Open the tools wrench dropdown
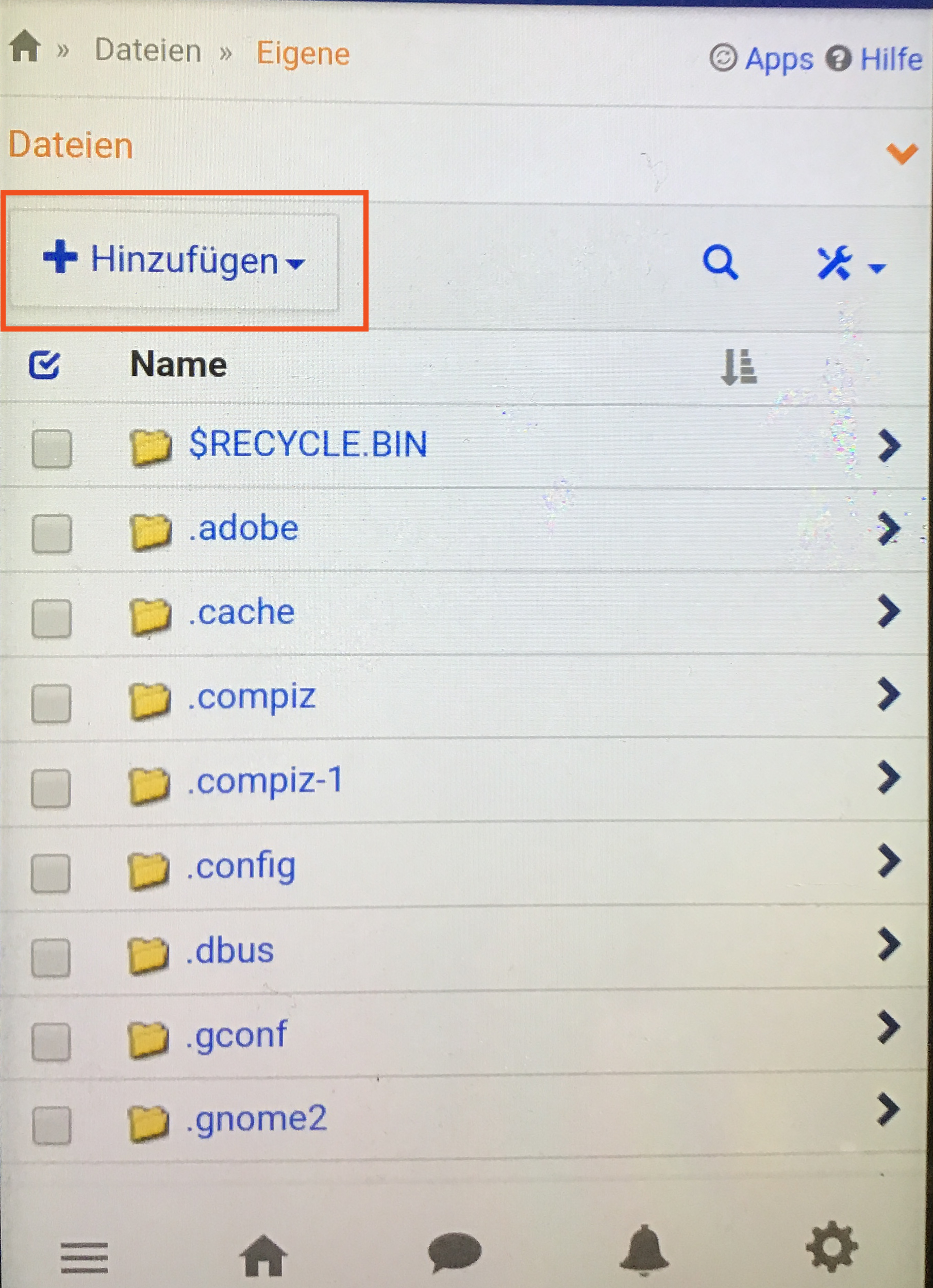Screen dimensions: 933x1288 coord(849,264)
